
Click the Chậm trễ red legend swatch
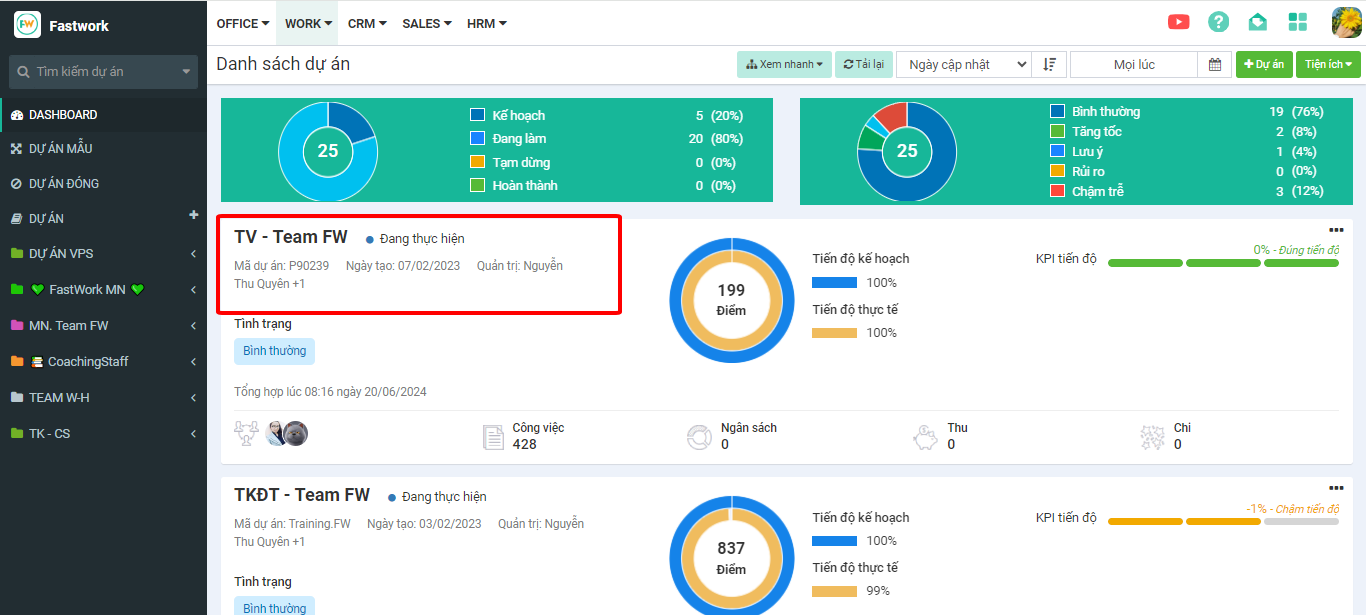coord(1057,191)
